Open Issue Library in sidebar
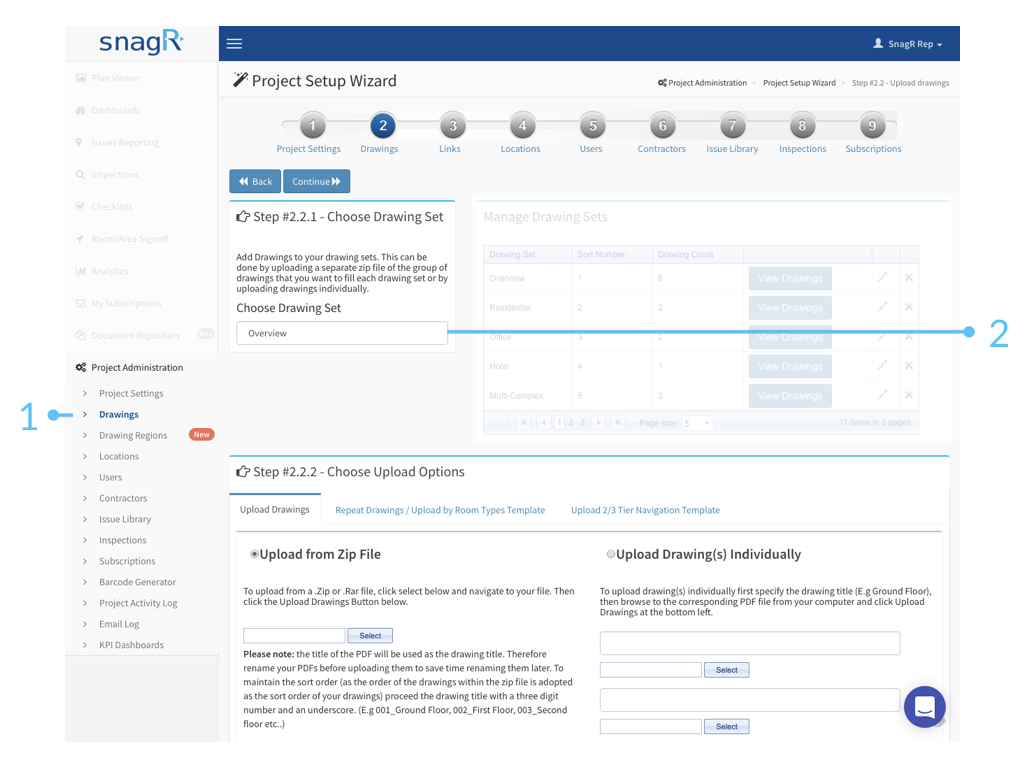Screen dimensions: 1024x768 [x=125, y=519]
